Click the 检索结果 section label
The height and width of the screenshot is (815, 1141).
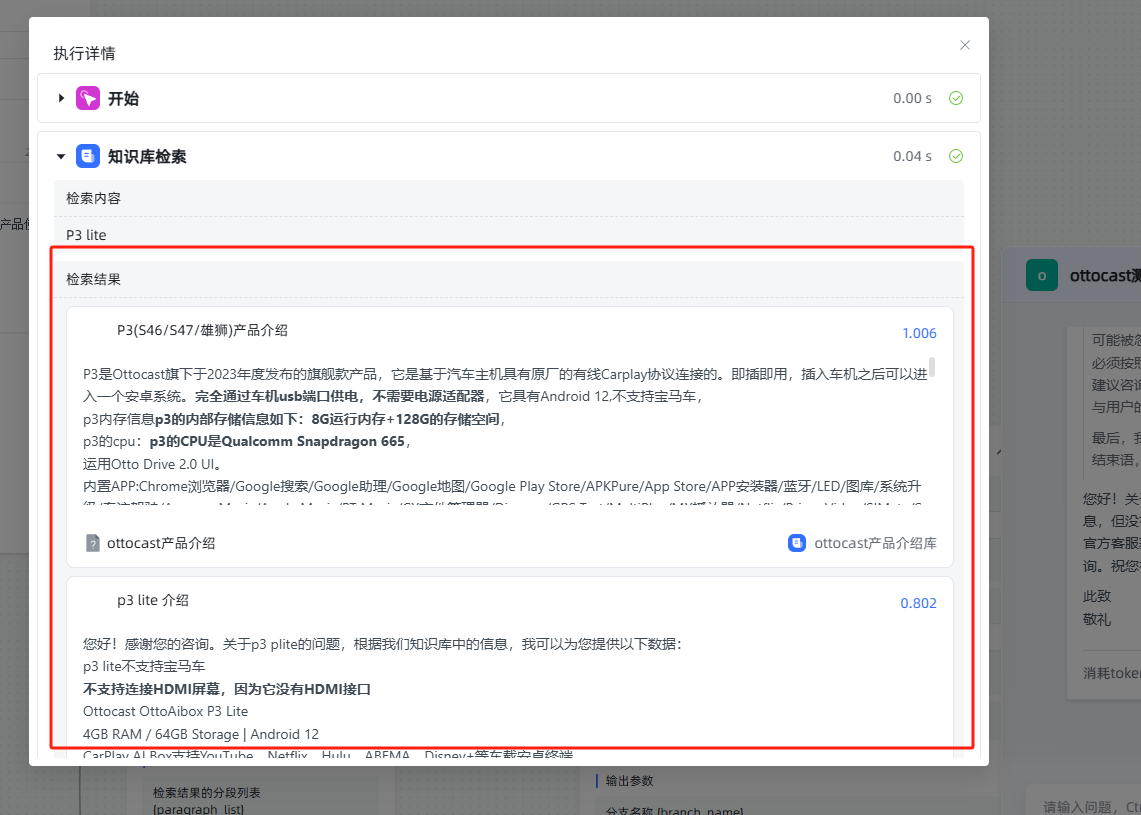click(93, 279)
